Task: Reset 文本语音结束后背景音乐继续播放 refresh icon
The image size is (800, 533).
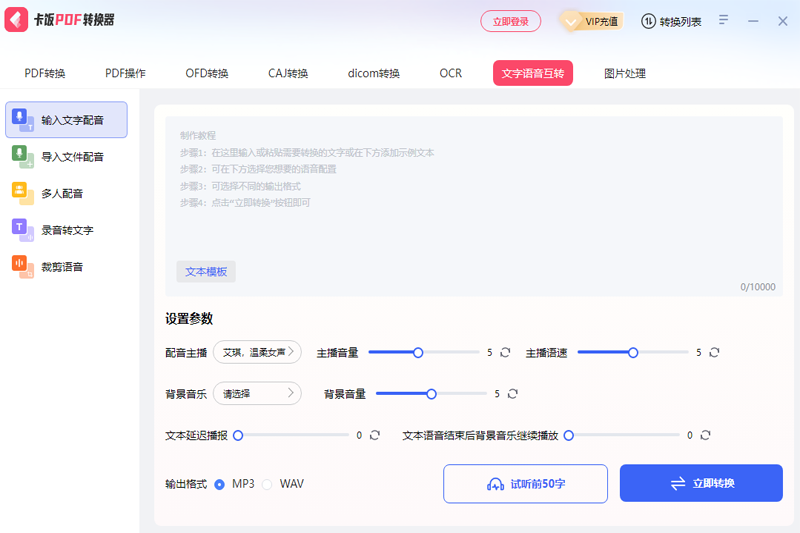Action: point(706,435)
